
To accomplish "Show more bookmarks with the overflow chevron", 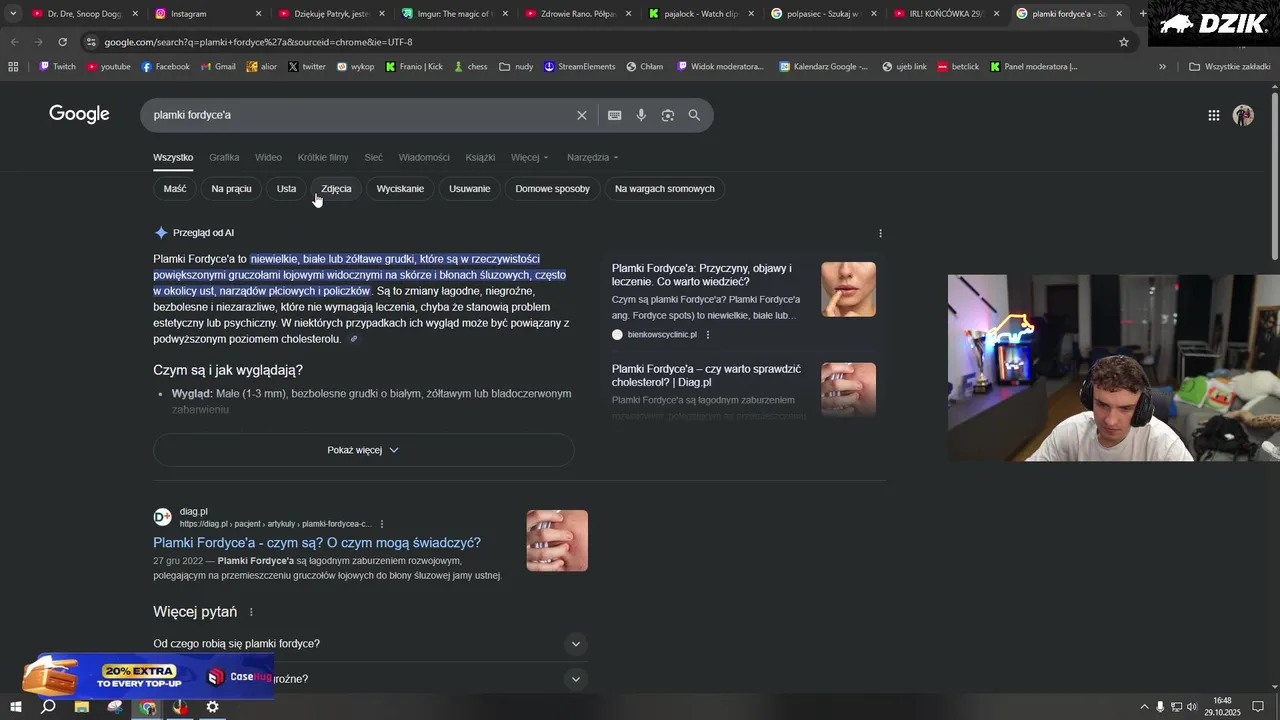I will click(1162, 67).
